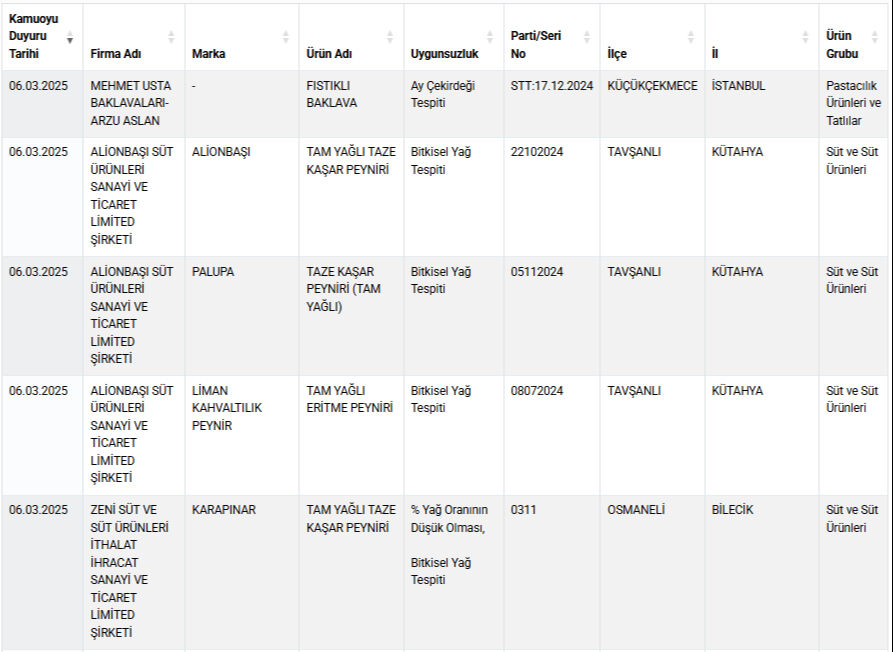Screen dimensions: 893x652
Task: Click the sort arrows beside Kamuoyu Duyuru Tarihi
Action: 70,37
